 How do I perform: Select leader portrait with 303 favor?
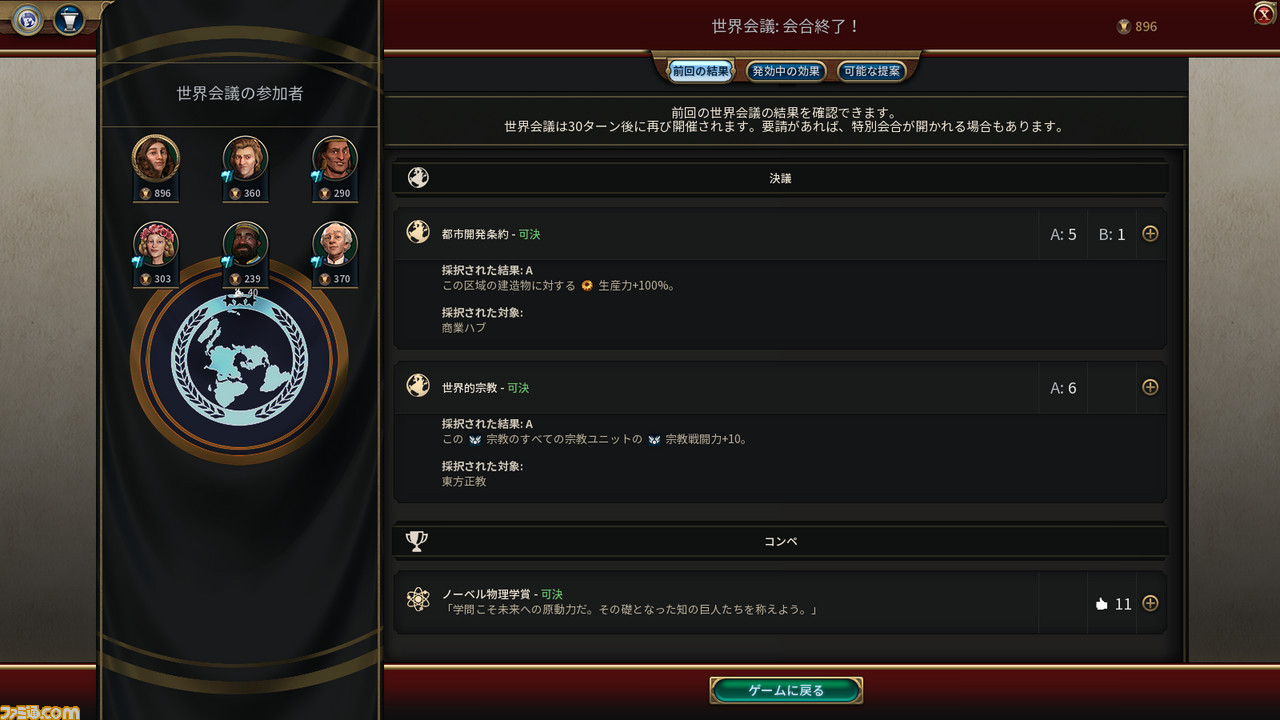click(156, 245)
